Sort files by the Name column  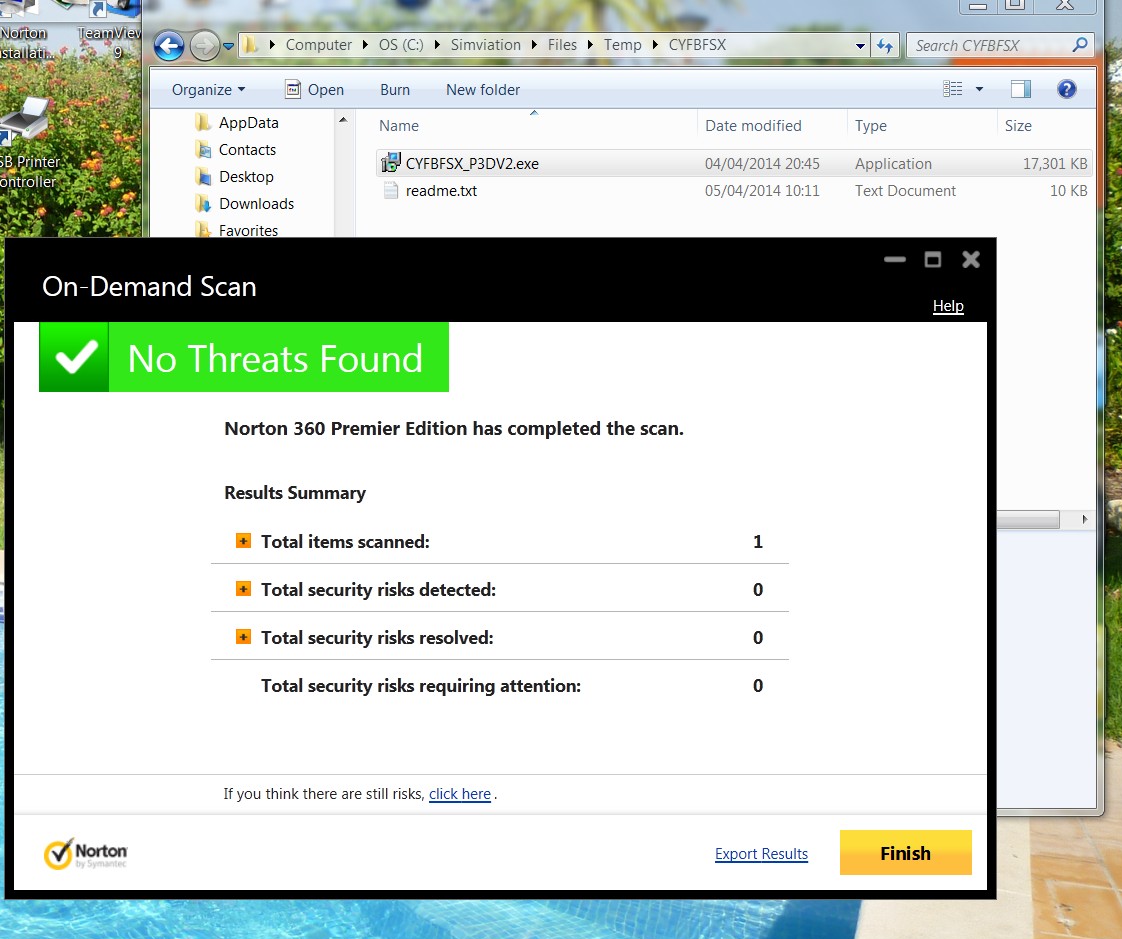tap(399, 126)
